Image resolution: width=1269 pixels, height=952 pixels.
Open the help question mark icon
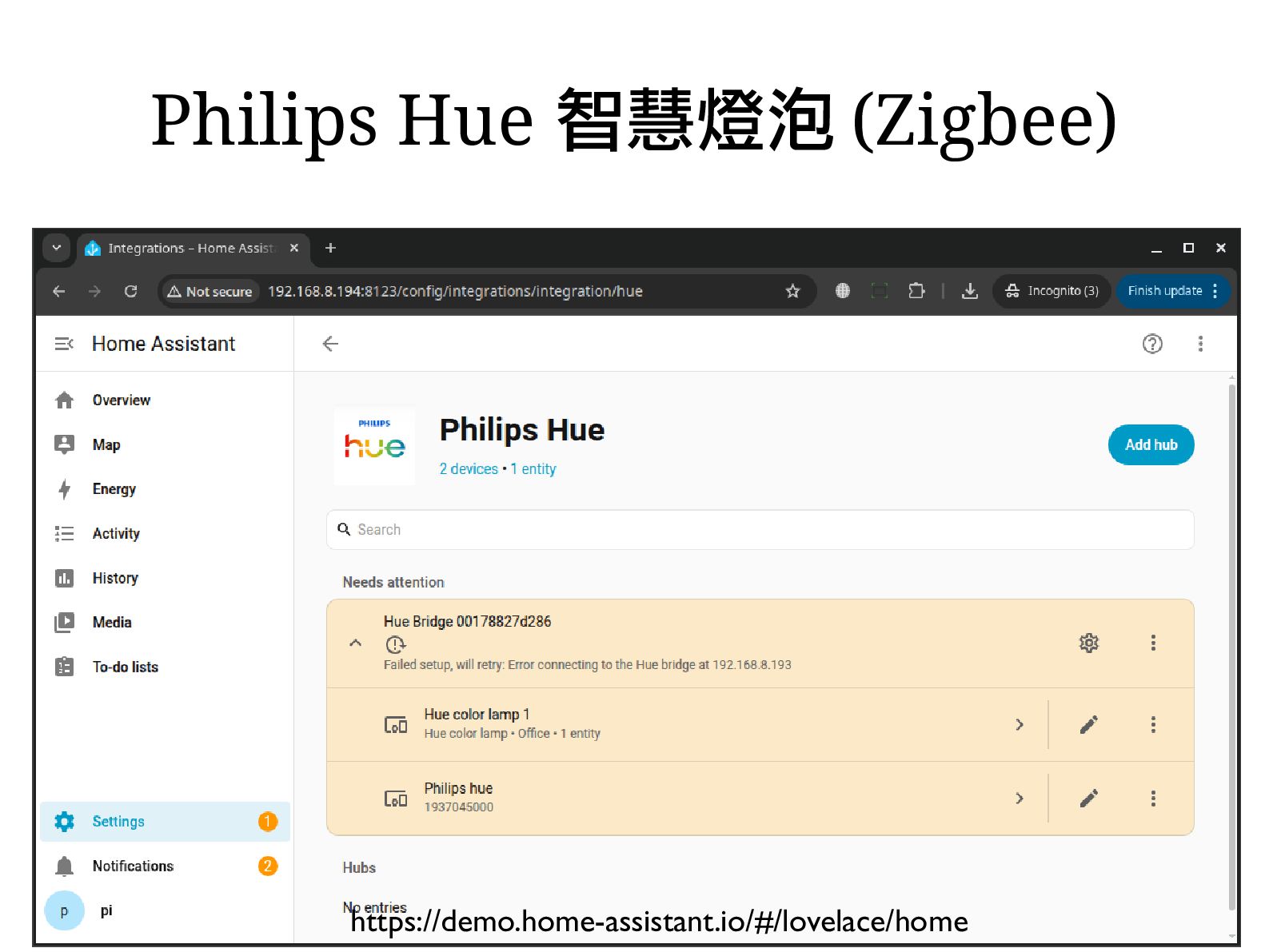pos(1151,344)
